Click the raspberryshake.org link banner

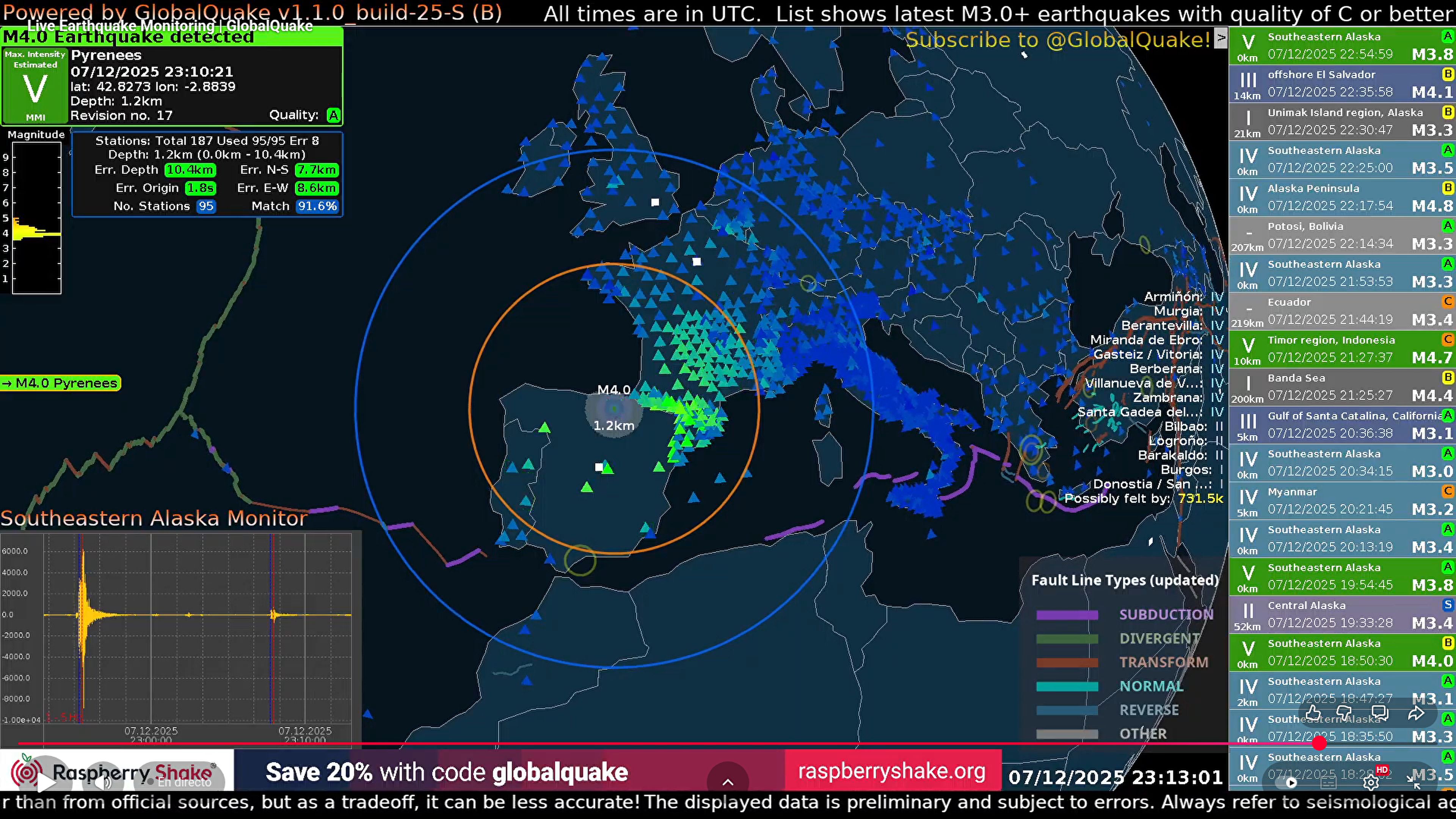pos(892,771)
